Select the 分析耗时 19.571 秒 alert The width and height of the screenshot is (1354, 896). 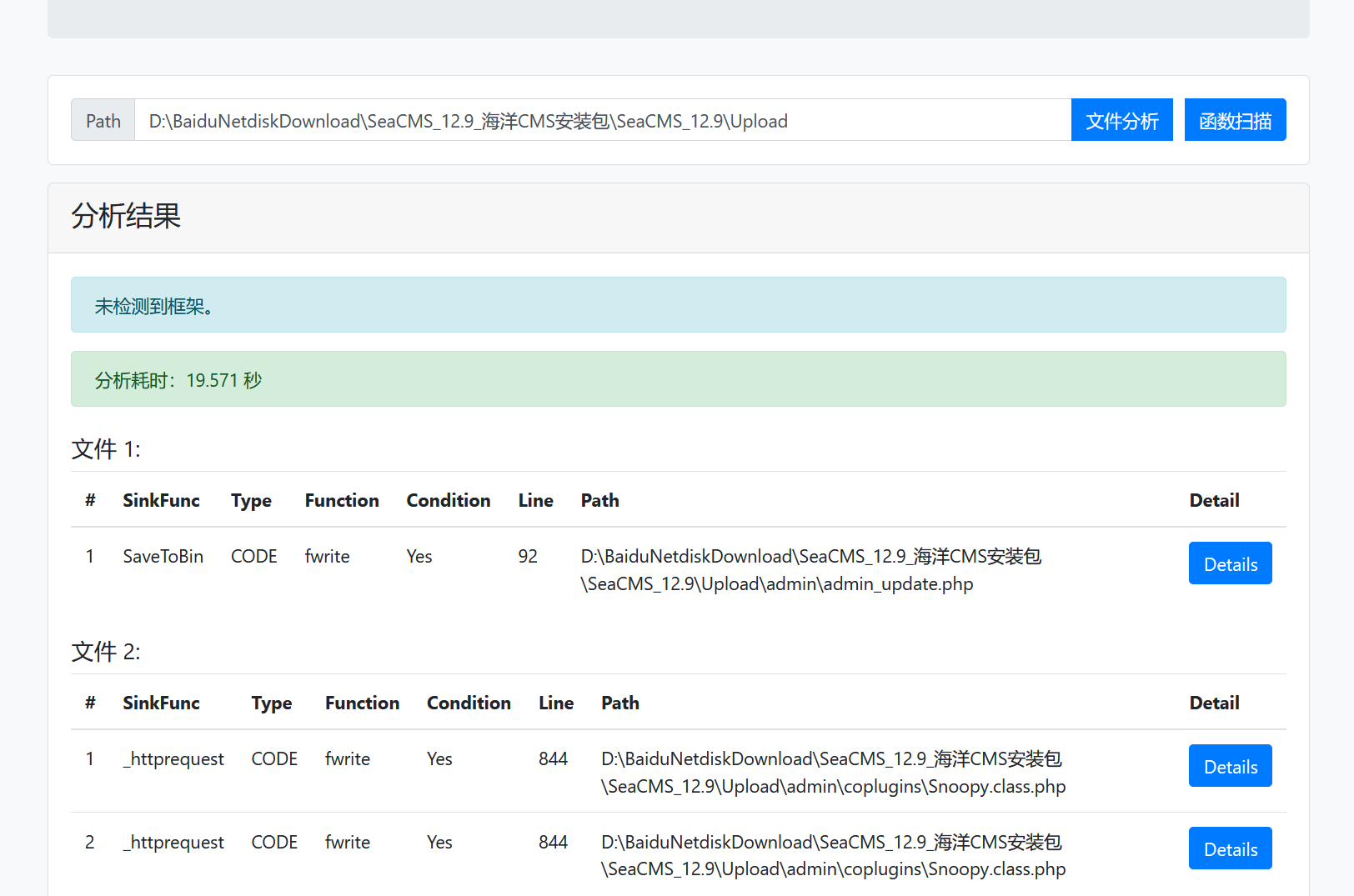click(677, 379)
